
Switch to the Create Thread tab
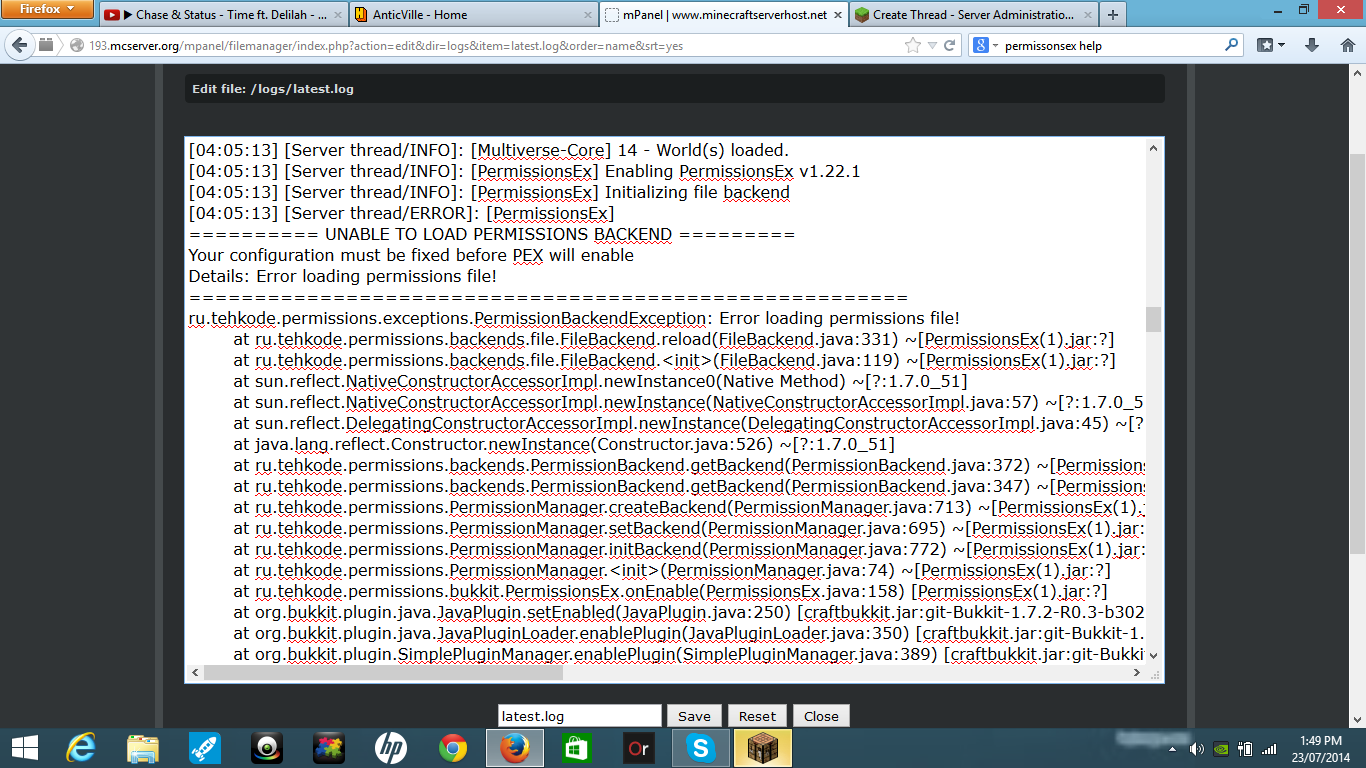point(972,15)
